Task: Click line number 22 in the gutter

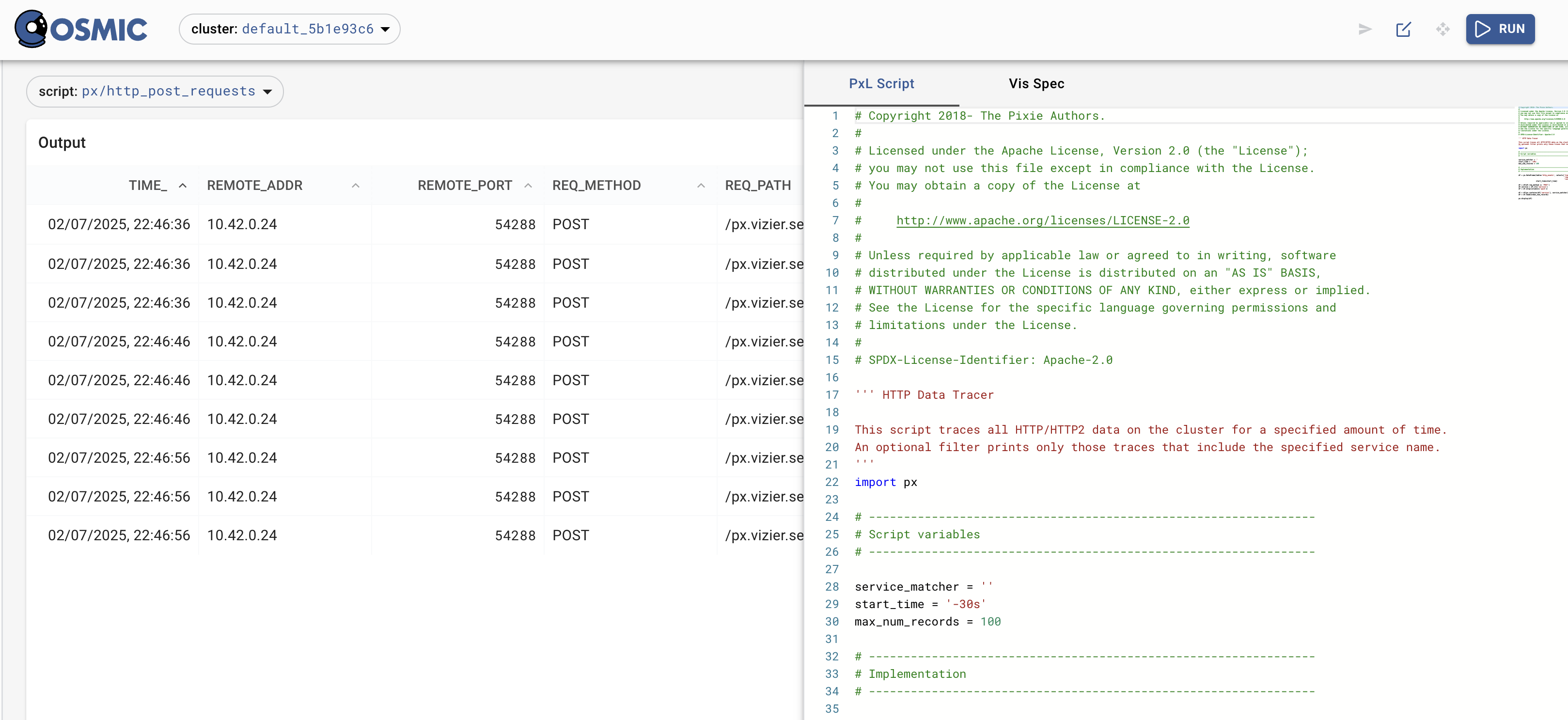Action: pos(831,482)
